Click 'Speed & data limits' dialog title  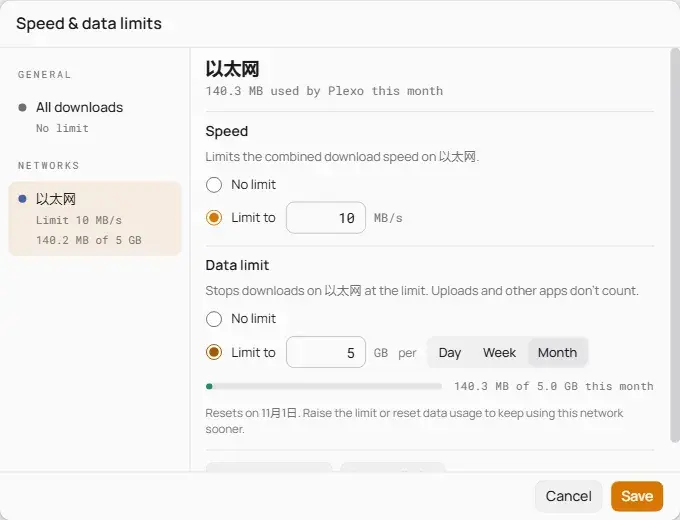[x=89, y=23]
